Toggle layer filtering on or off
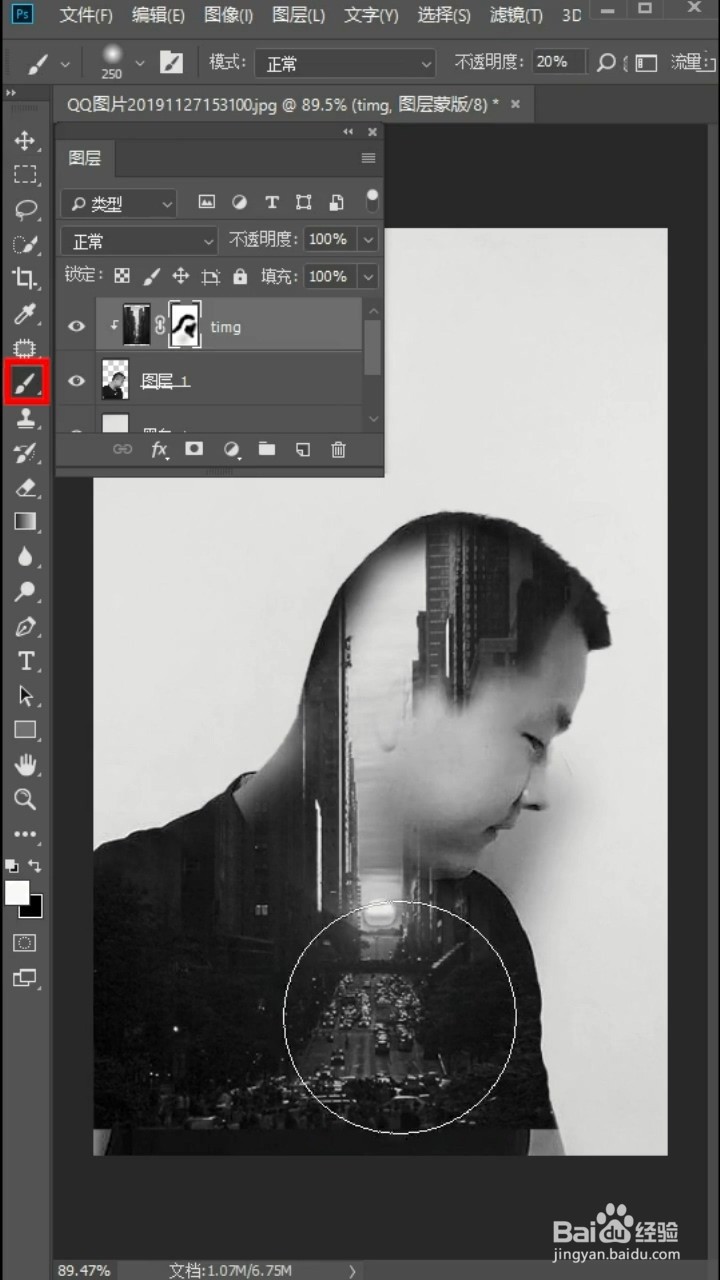Viewport: 720px width, 1280px height. pos(372,200)
